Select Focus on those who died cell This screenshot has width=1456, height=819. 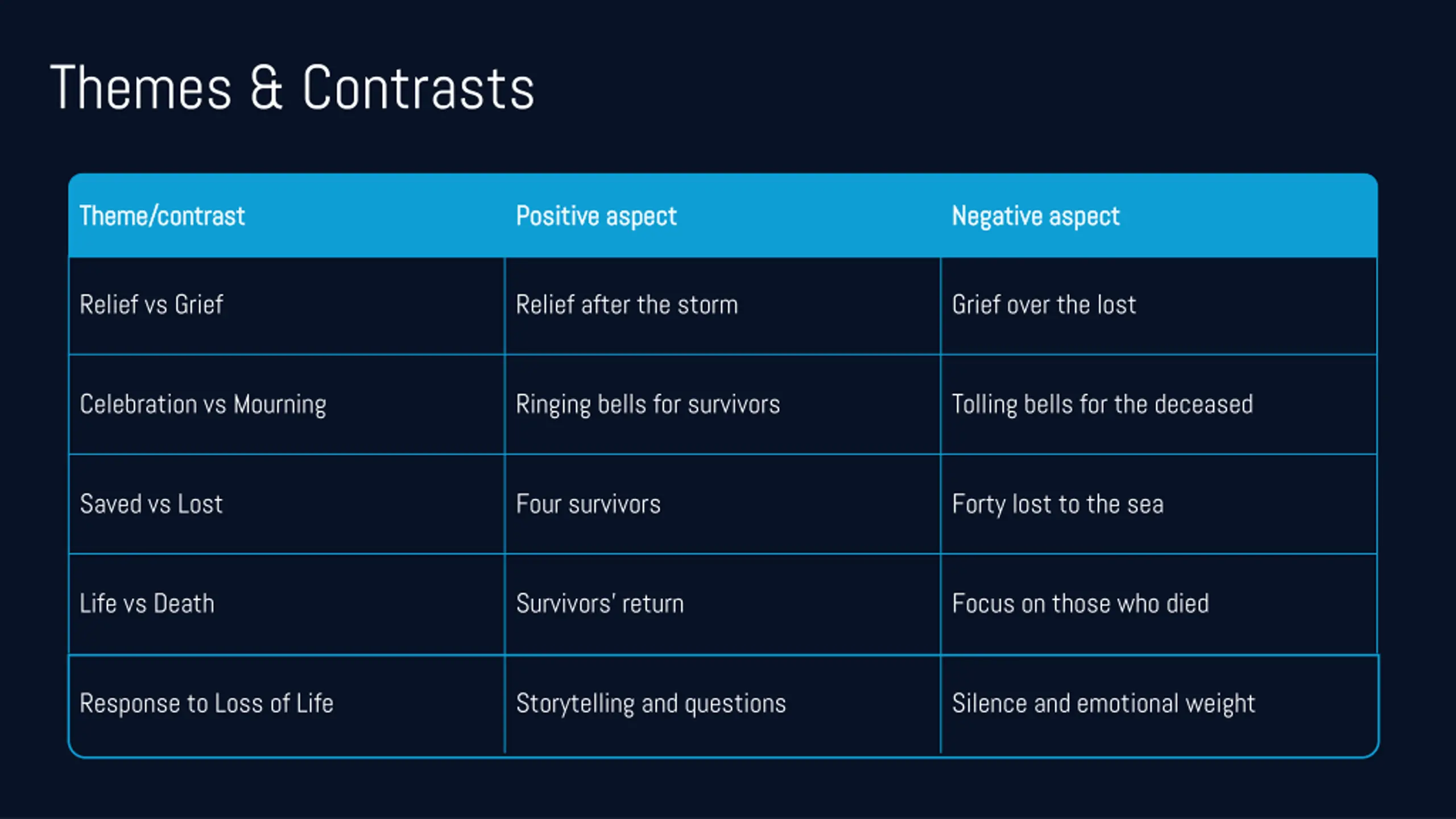pyautogui.click(x=1159, y=604)
